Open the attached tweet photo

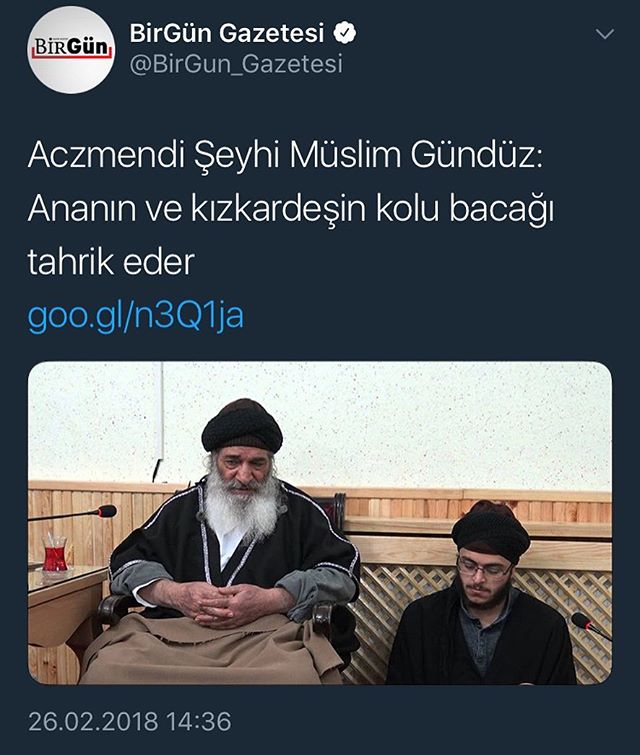coord(320,523)
